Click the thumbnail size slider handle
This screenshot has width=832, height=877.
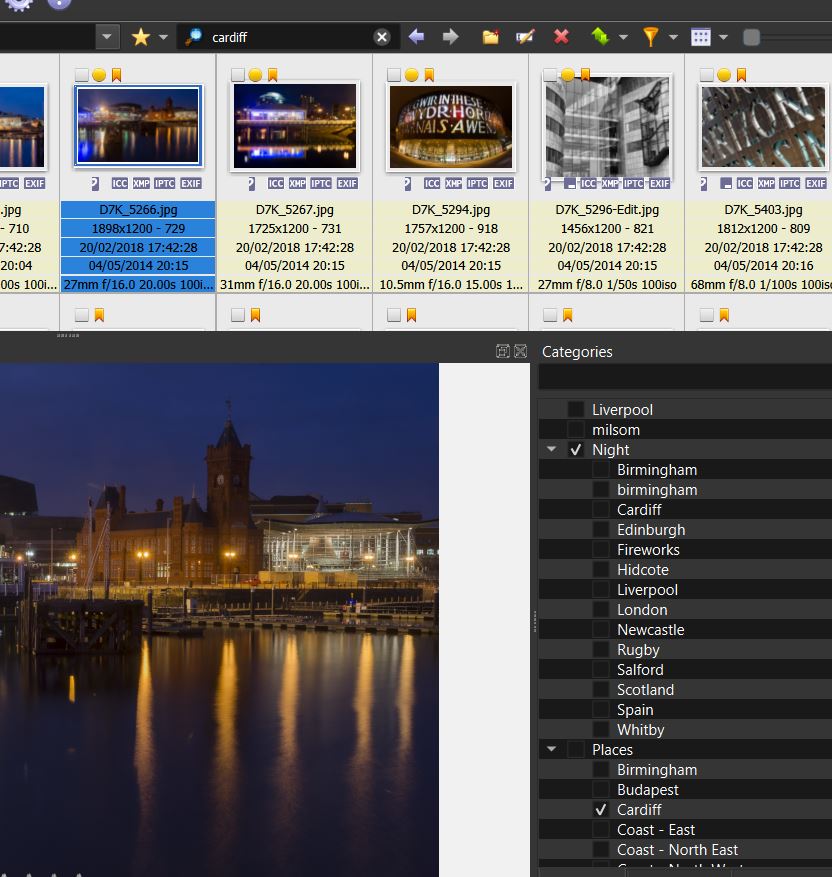point(752,37)
